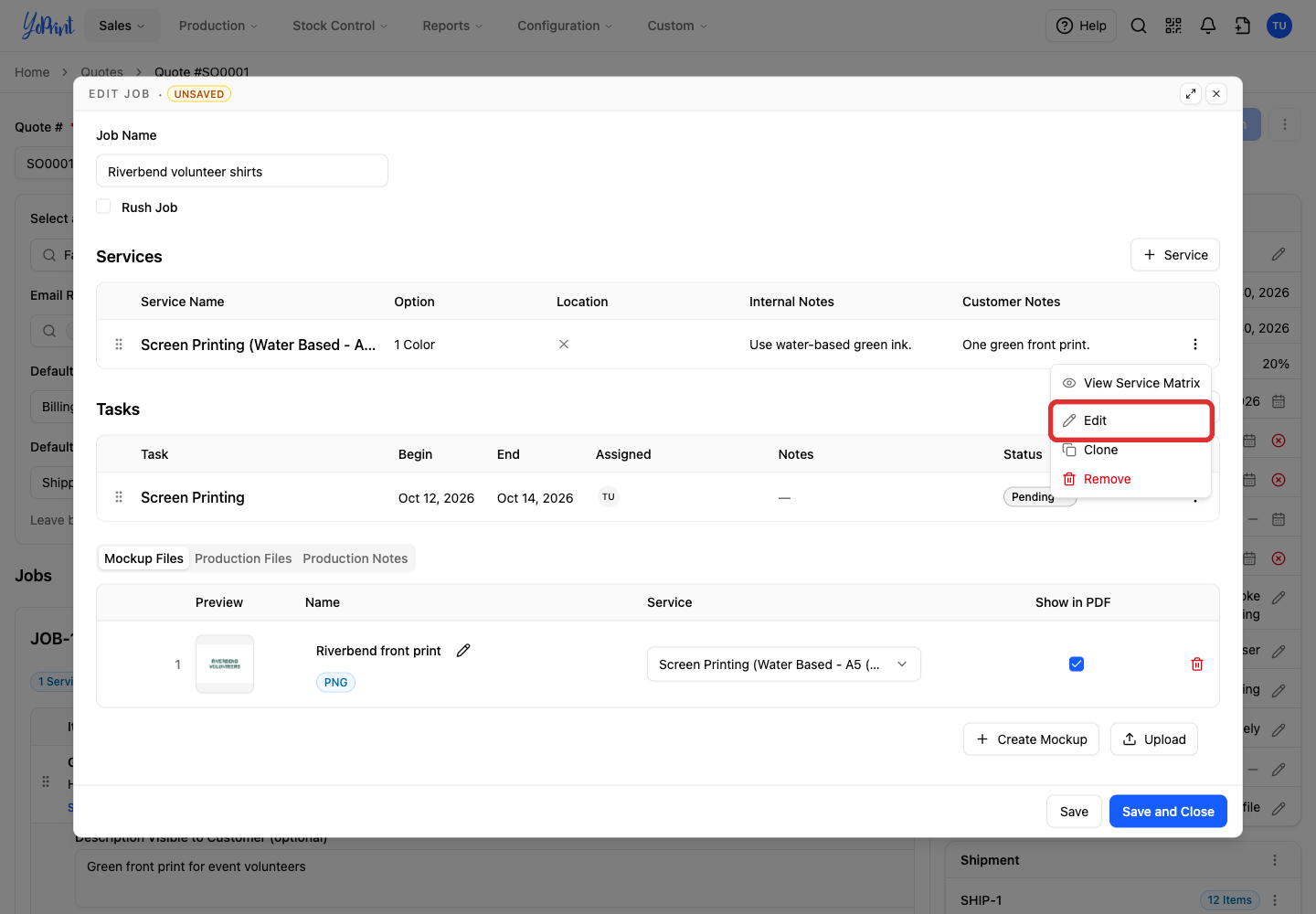Open the Shipment section options menu

click(1275, 860)
